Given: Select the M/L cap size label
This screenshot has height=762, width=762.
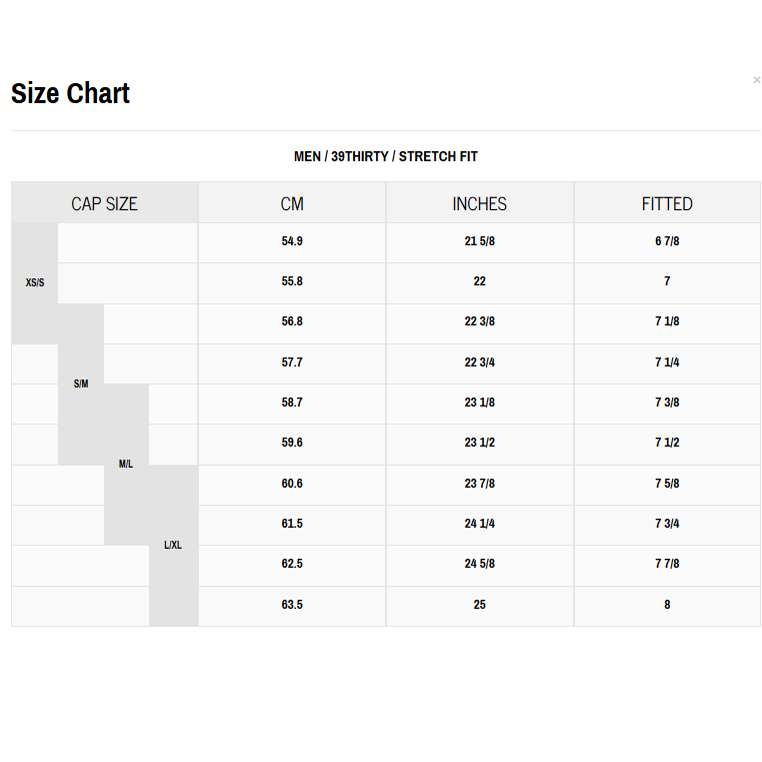Looking at the screenshot, I should point(126,464).
